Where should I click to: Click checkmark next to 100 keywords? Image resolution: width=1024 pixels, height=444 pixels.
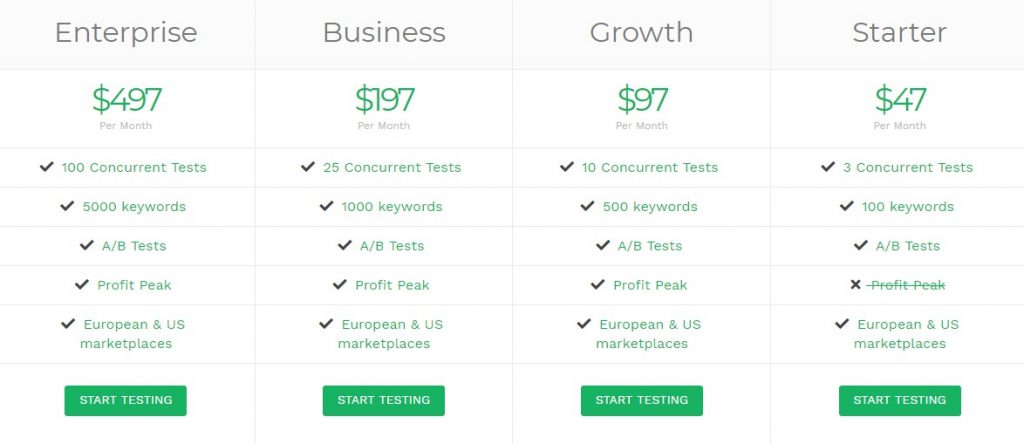coord(846,206)
